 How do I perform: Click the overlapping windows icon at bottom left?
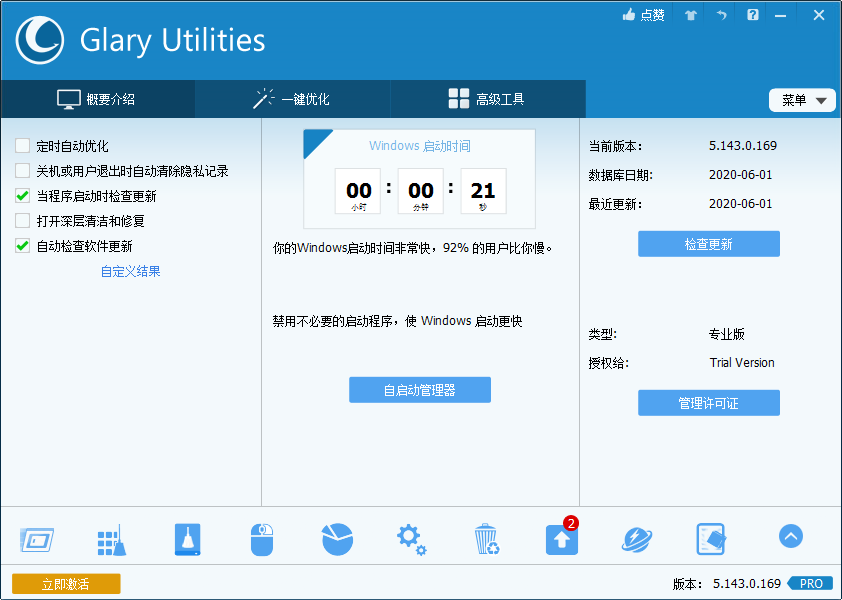36,538
